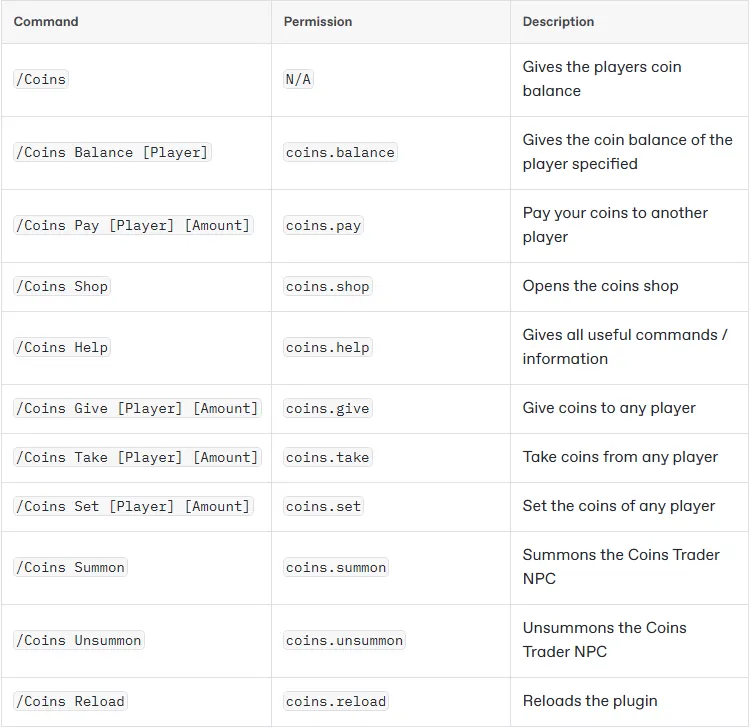The width and height of the screenshot is (751, 728).
Task: Select the /Coins Reload command
Action: 70,701
